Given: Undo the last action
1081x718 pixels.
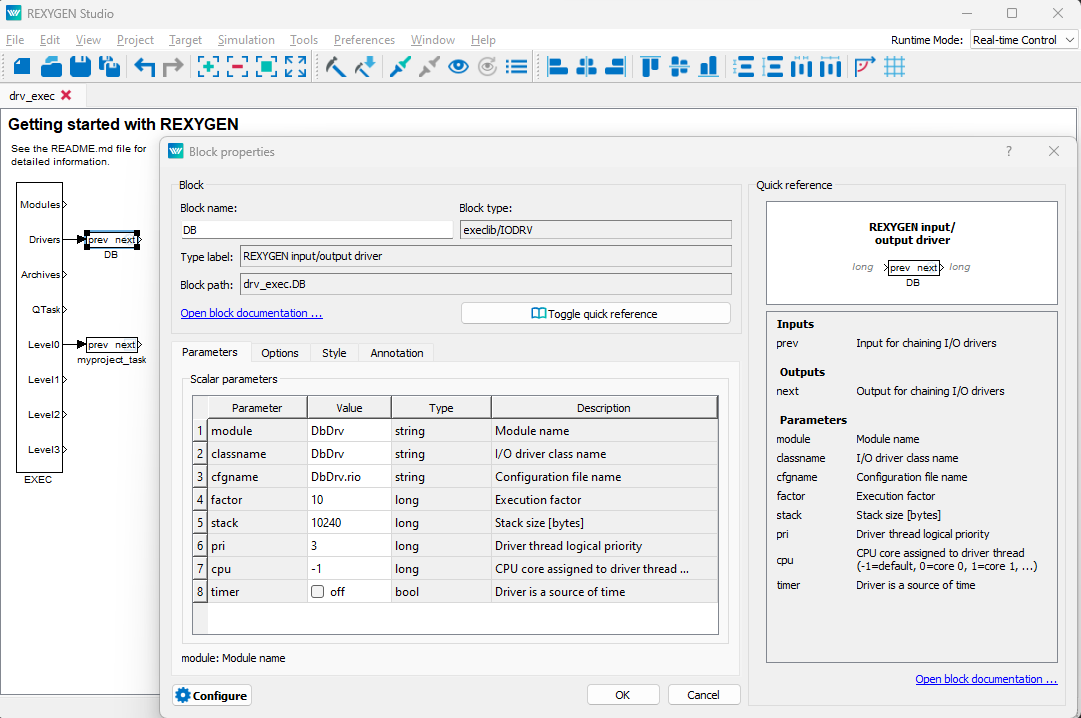Looking at the screenshot, I should point(145,67).
